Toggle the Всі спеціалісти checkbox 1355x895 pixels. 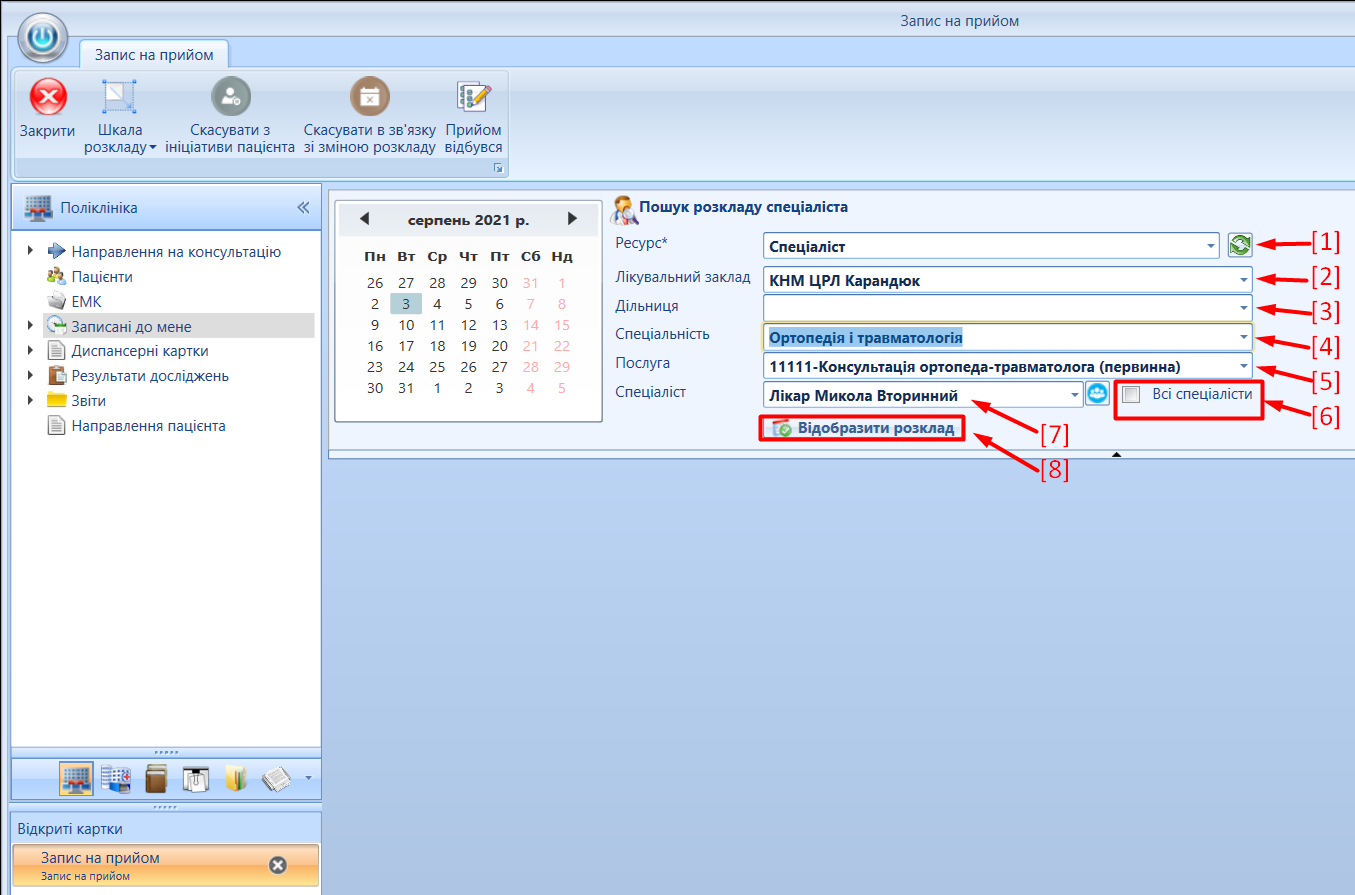[1131, 394]
